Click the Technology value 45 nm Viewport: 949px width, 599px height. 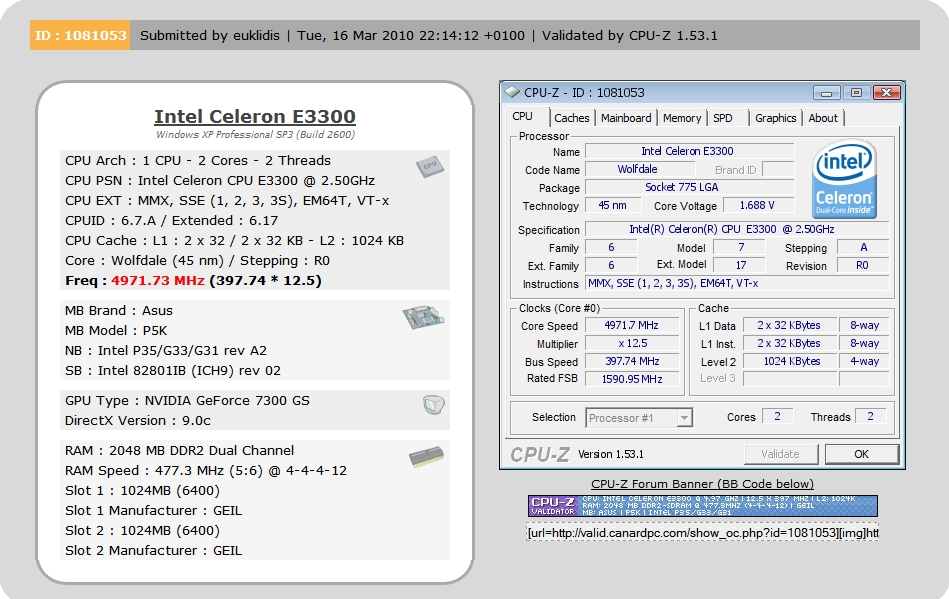coord(612,205)
